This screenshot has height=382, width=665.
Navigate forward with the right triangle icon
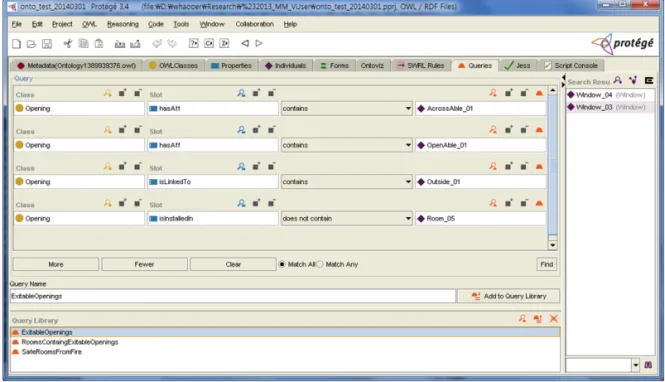pos(259,43)
